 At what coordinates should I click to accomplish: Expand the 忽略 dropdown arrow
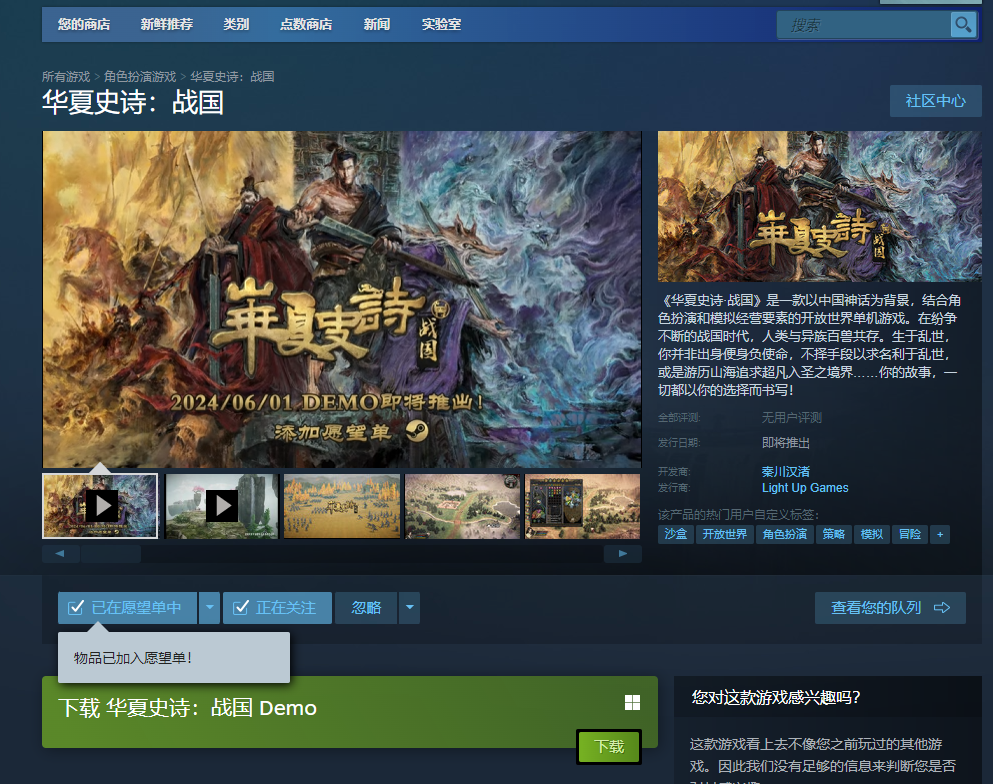pos(410,608)
